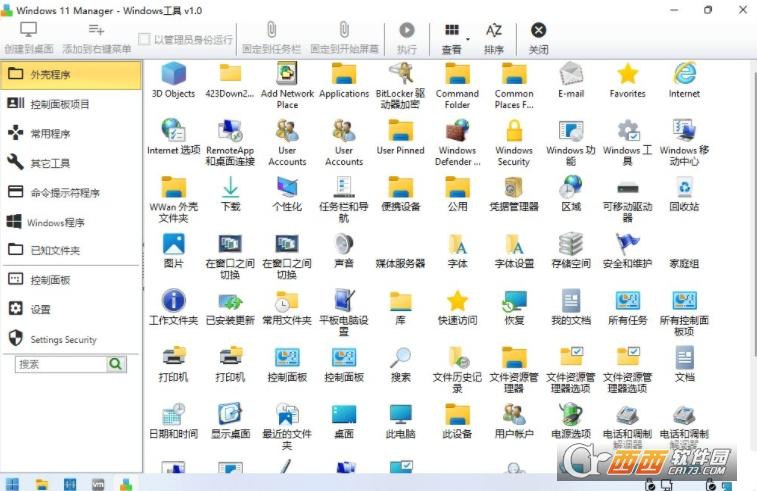
Task: Click 添加到右键菜单 toolbar button
Action: coord(97,38)
